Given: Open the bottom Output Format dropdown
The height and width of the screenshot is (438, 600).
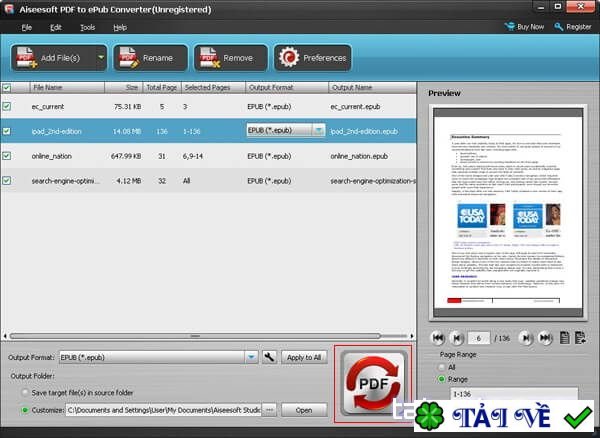Looking at the screenshot, I should pos(251,357).
